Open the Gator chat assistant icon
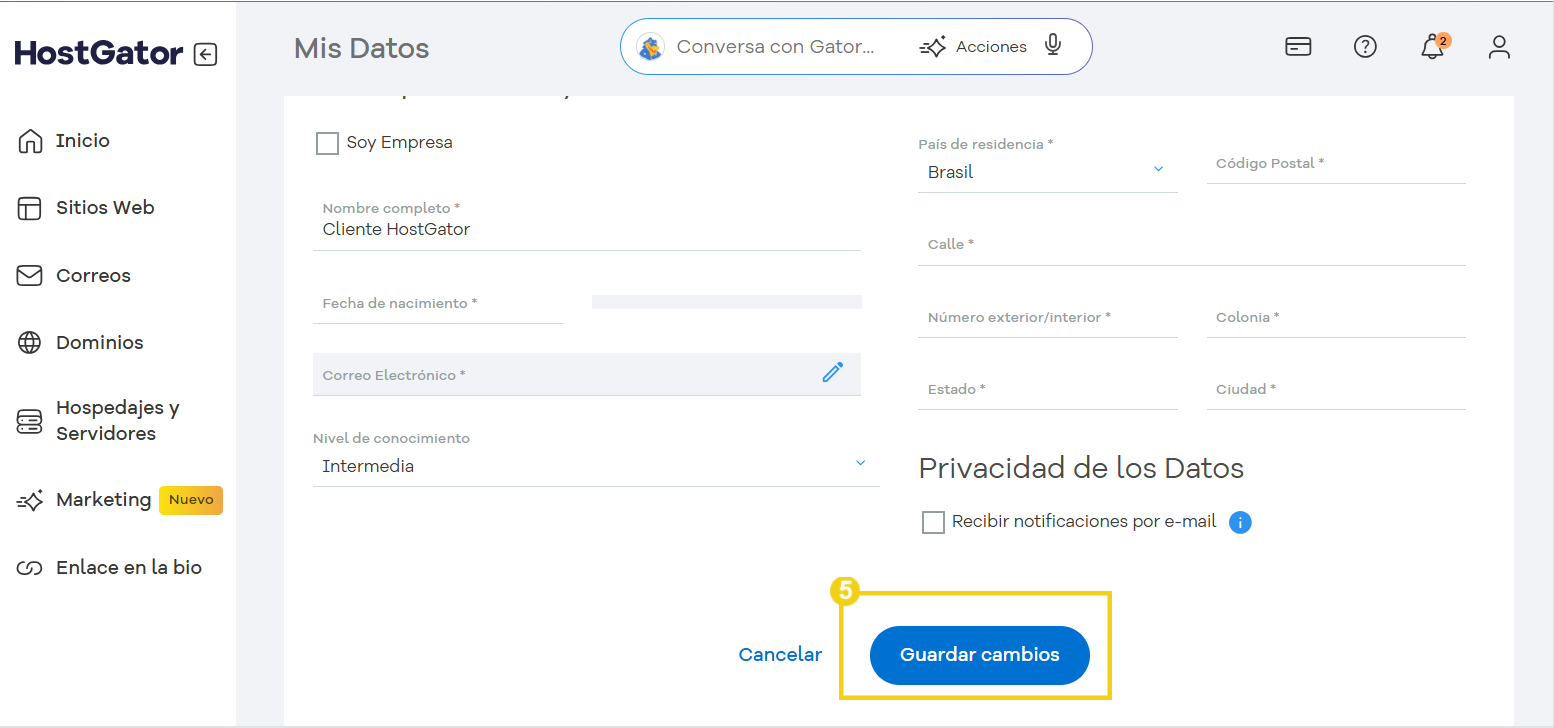The height and width of the screenshot is (728, 1554). click(651, 46)
